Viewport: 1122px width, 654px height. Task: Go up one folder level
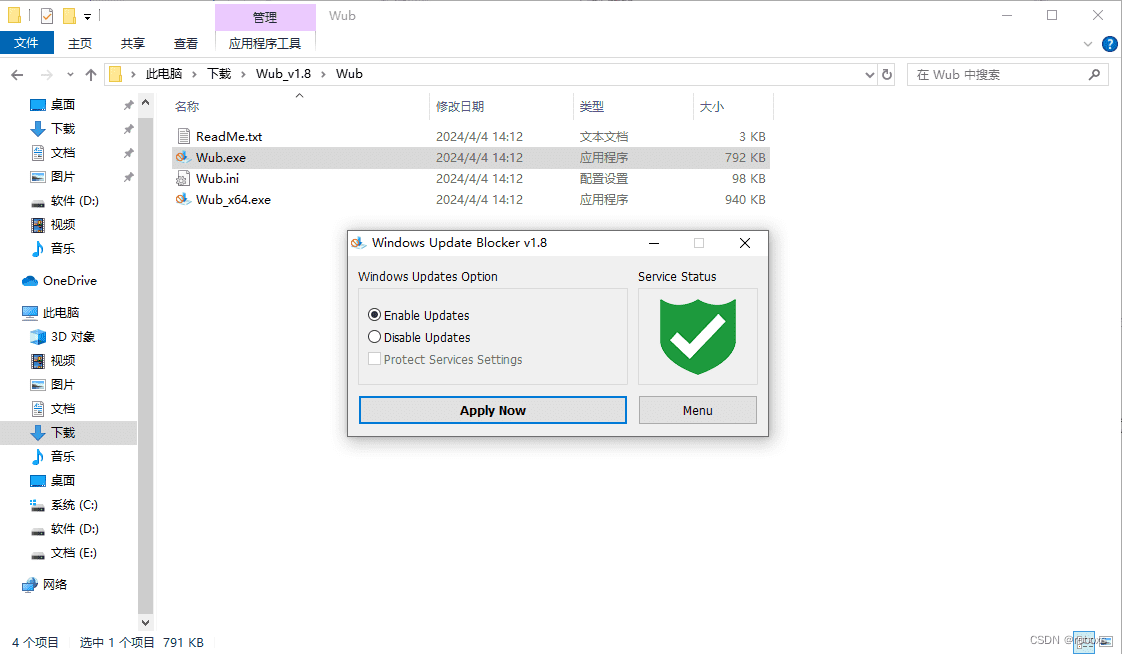(x=91, y=74)
